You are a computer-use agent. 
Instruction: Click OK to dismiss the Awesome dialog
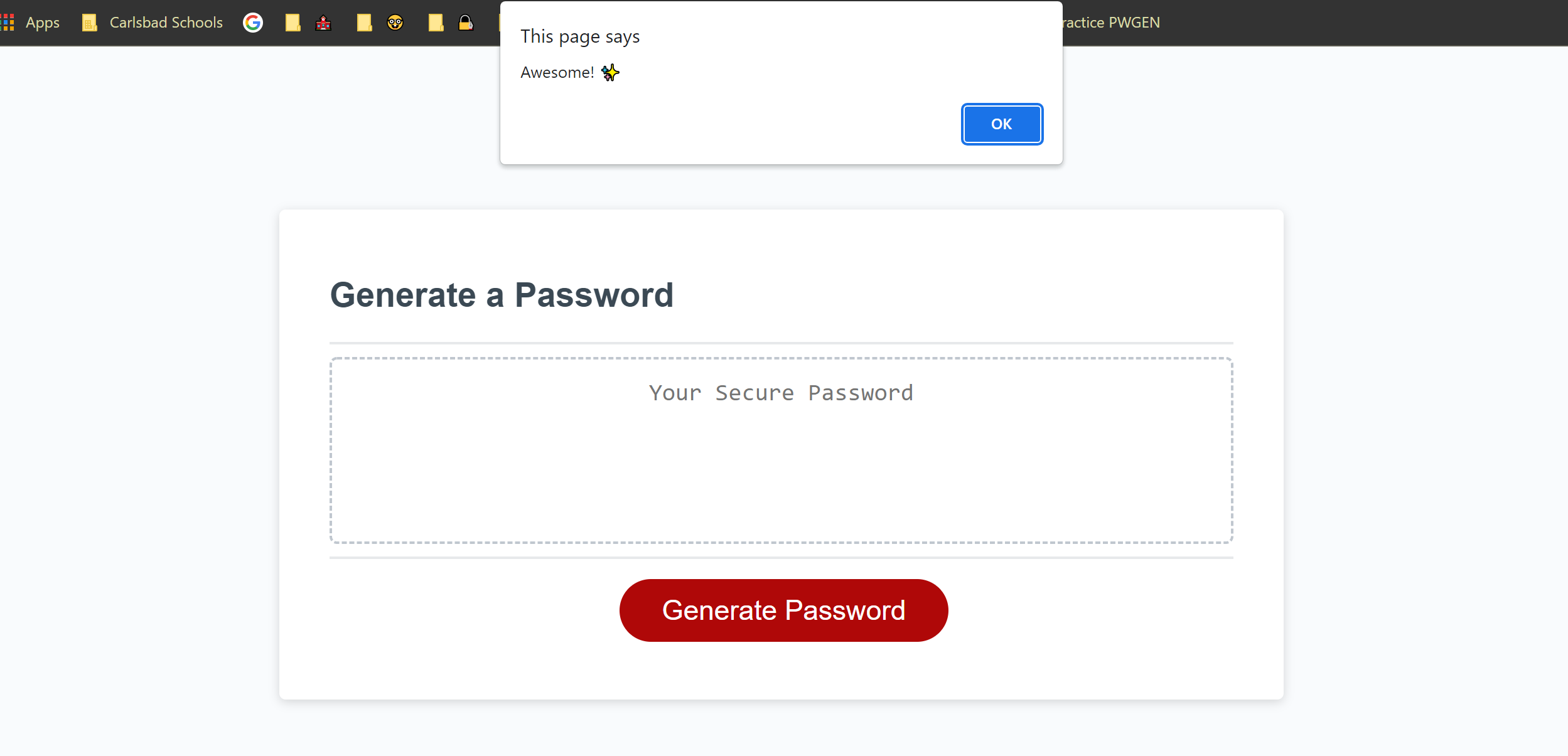pyautogui.click(x=1001, y=124)
